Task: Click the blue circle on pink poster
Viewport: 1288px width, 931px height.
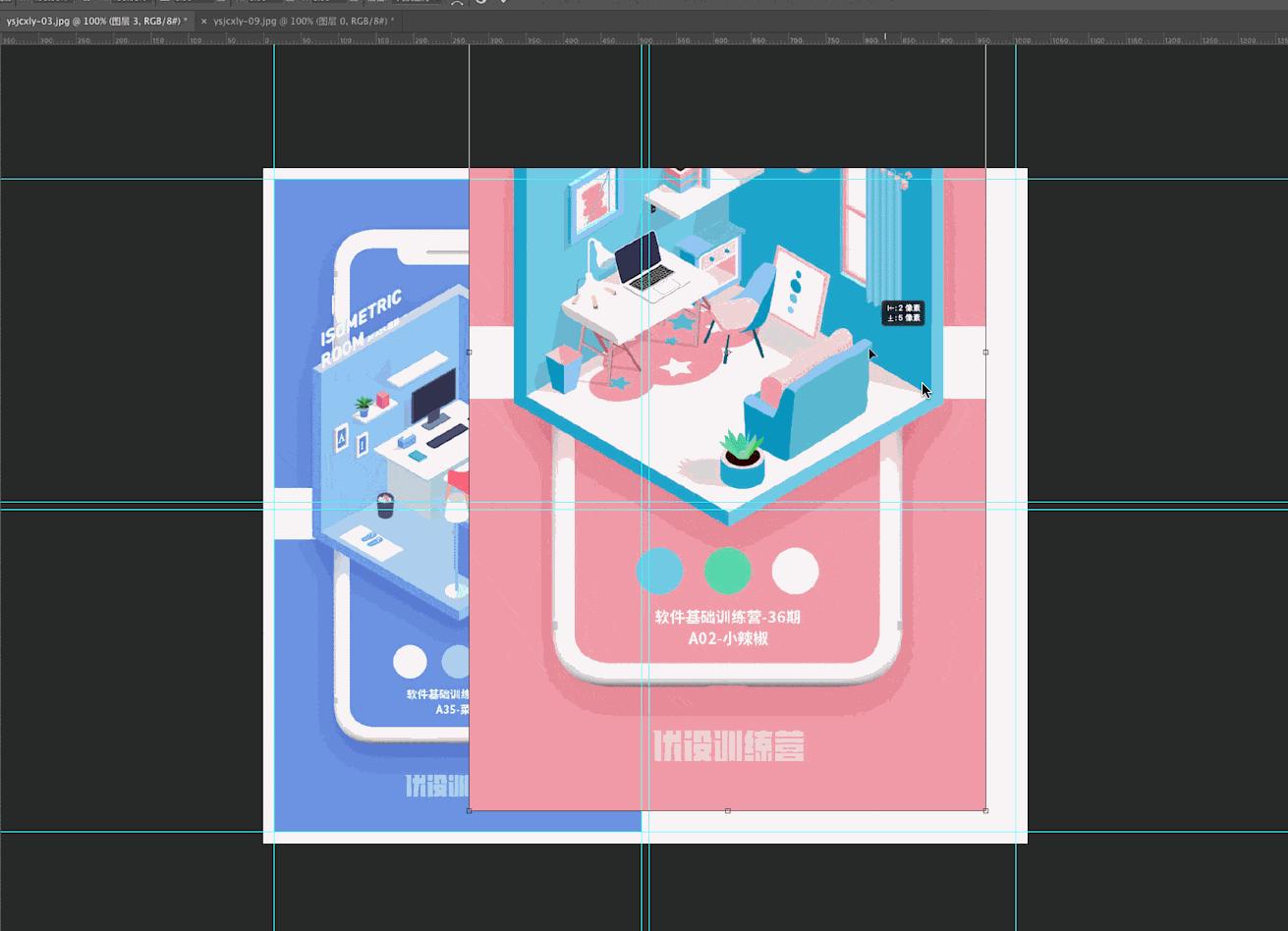Action: (659, 571)
